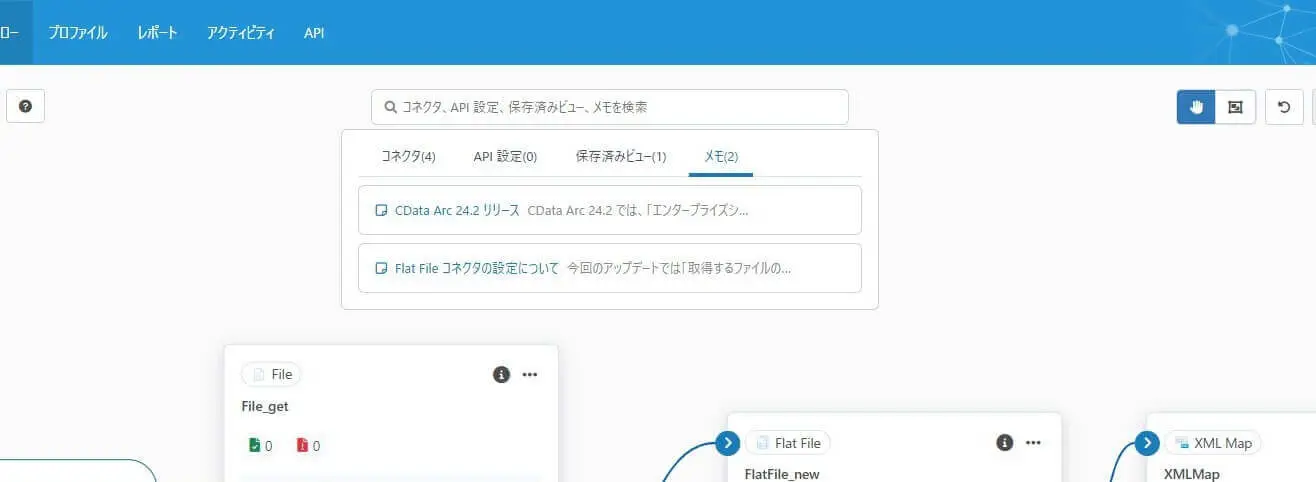Image resolution: width=1316 pixels, height=482 pixels.
Task: Open the three-dot menu on File_get
Action: click(530, 375)
